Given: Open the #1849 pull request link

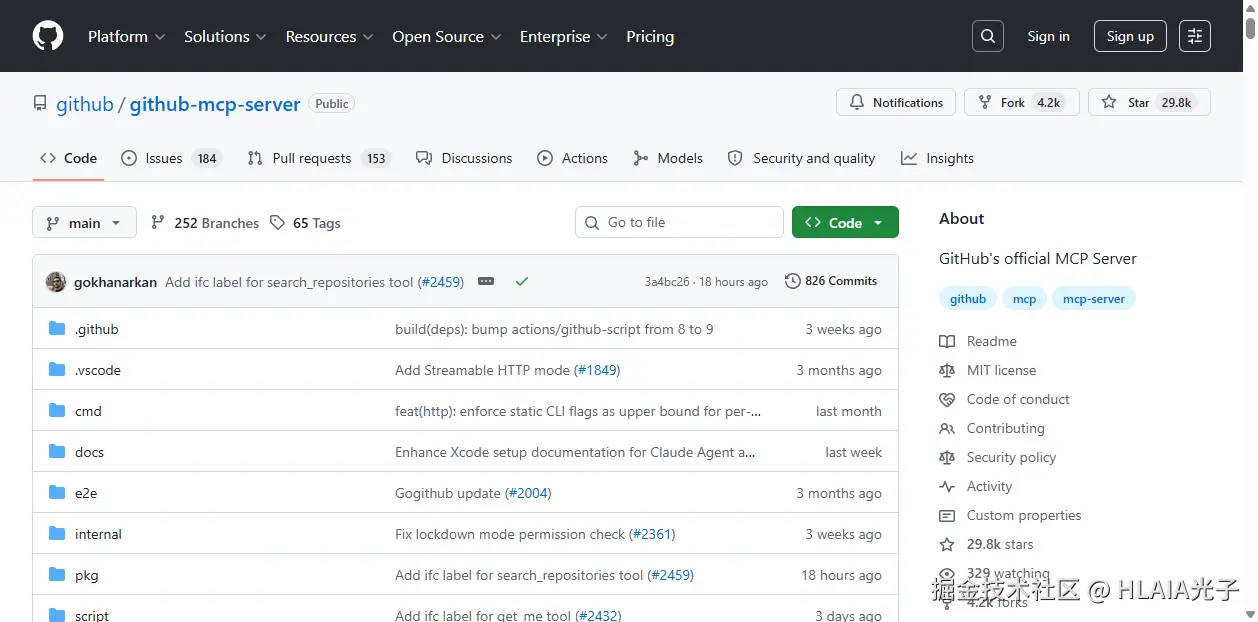Looking at the screenshot, I should click(597, 370).
